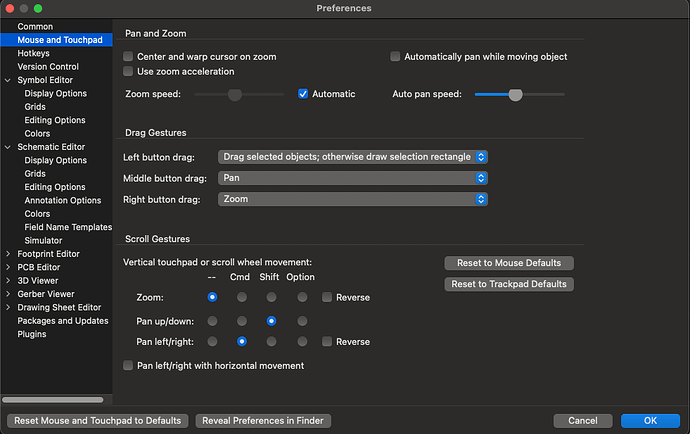This screenshot has width=690, height=434.
Task: Open Middle button drag dropdown
Action: click(x=352, y=178)
